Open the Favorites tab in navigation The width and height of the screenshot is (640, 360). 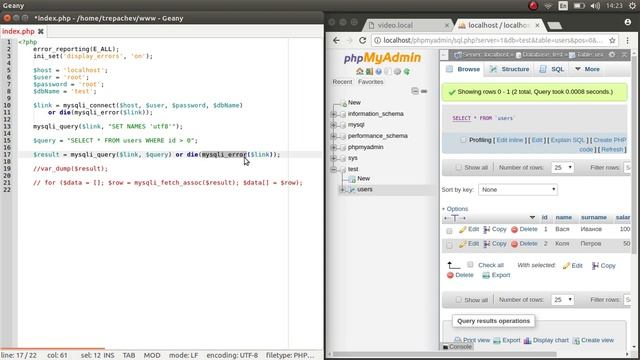tap(371, 82)
